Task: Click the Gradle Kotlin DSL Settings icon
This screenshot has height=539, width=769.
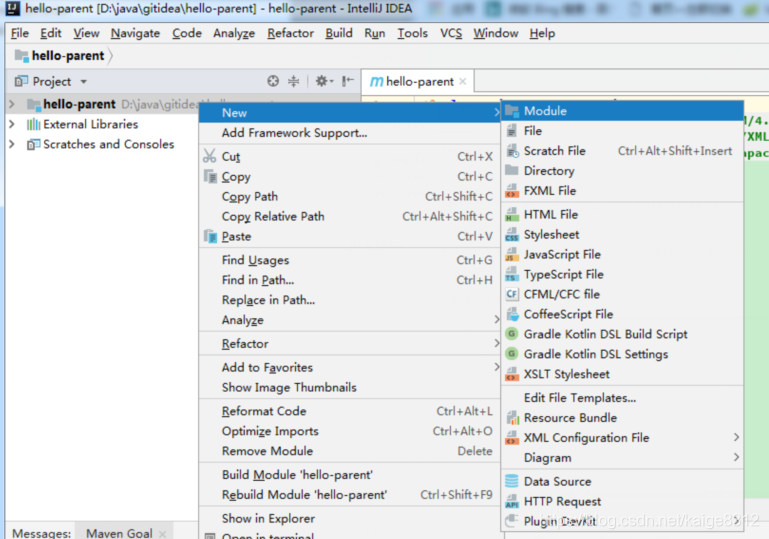Action: pos(512,354)
